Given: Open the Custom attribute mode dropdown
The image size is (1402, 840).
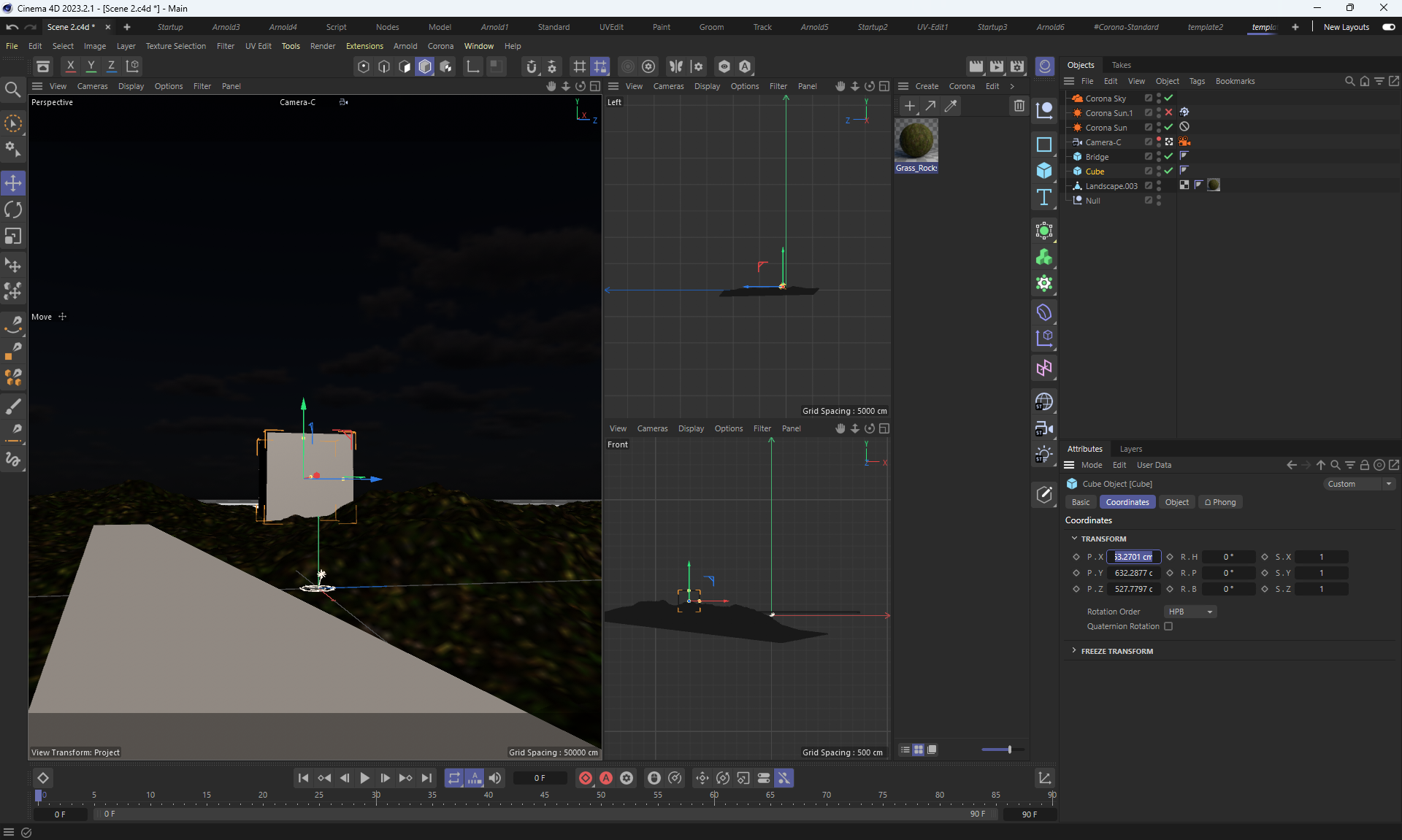Looking at the screenshot, I should (x=1360, y=484).
